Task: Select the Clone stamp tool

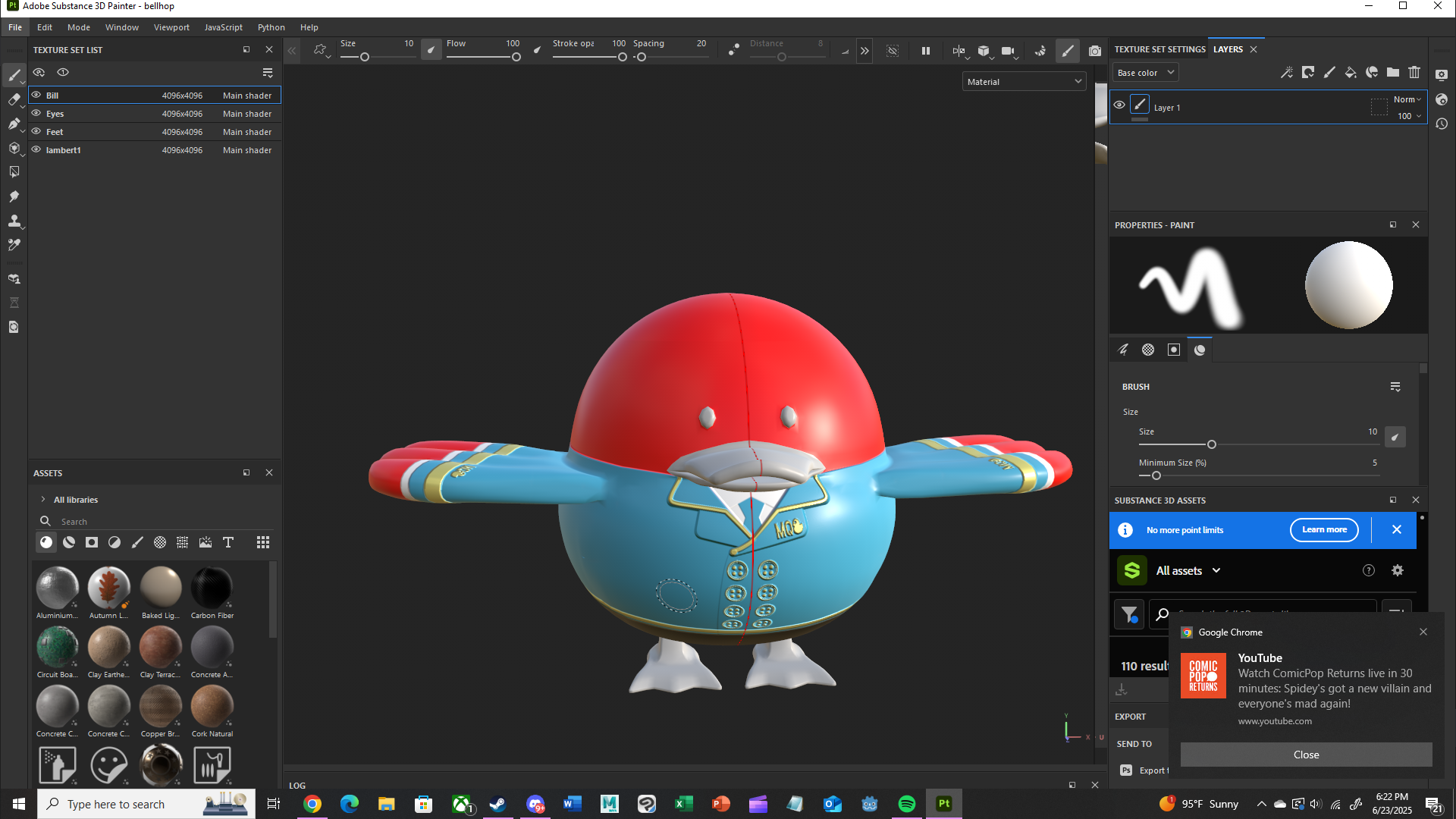Action: (x=14, y=221)
